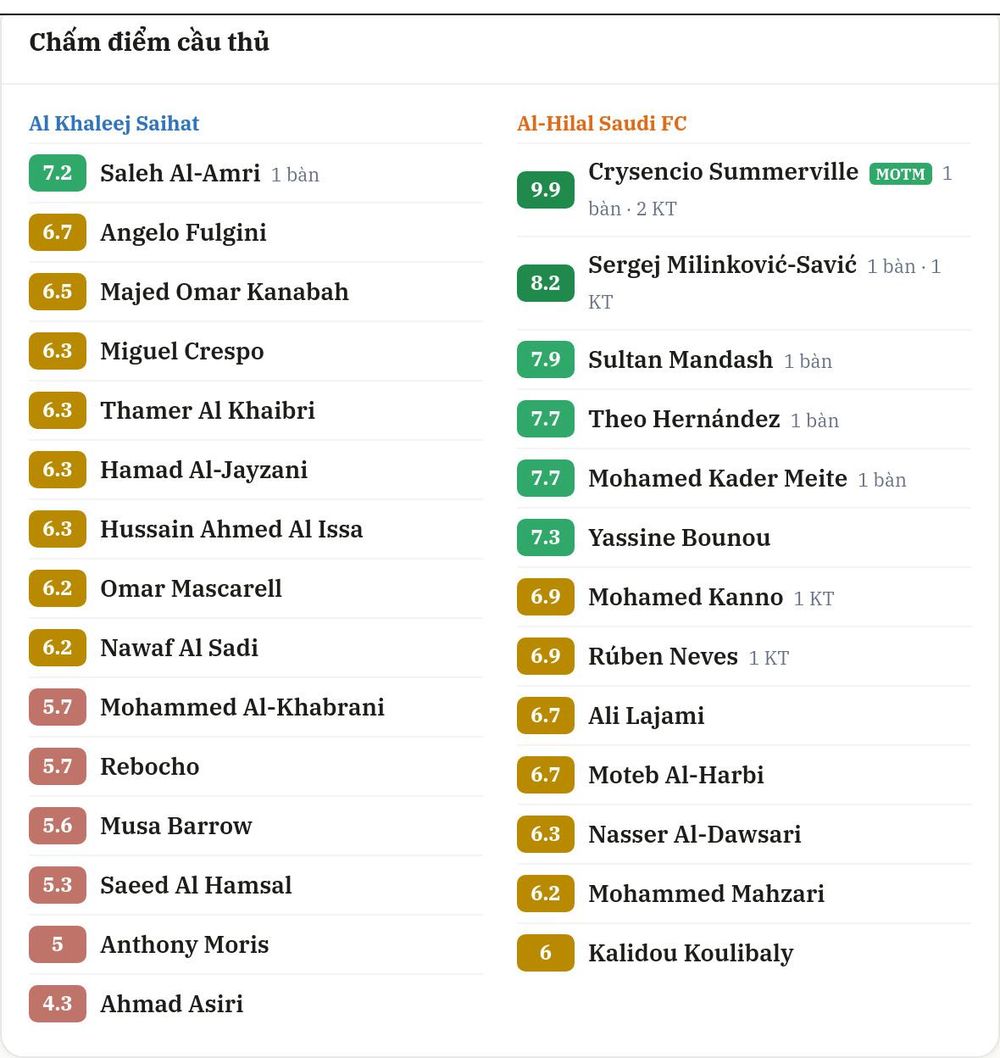
Task: Open Mohammed Al-Khabrani player entry
Action: pyautogui.click(x=242, y=707)
